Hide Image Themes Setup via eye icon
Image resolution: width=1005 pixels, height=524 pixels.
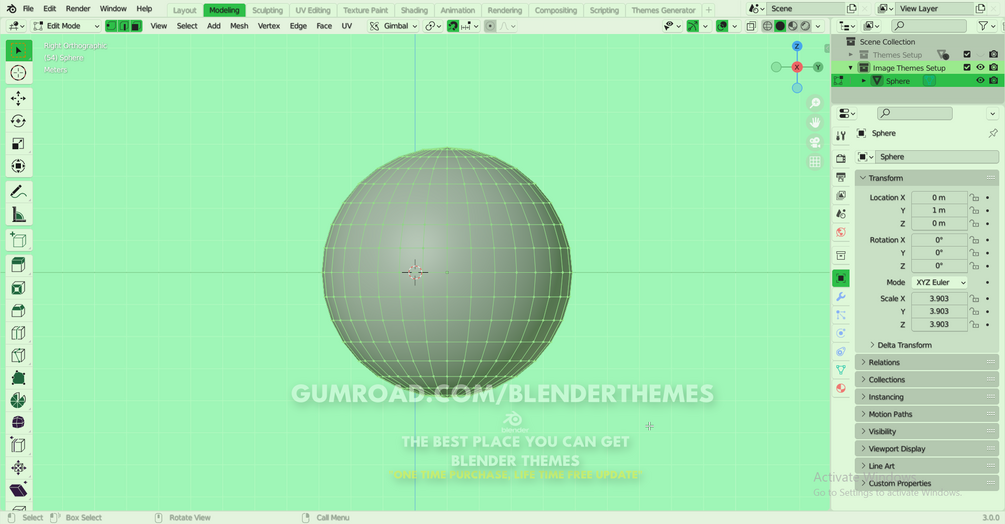980,67
